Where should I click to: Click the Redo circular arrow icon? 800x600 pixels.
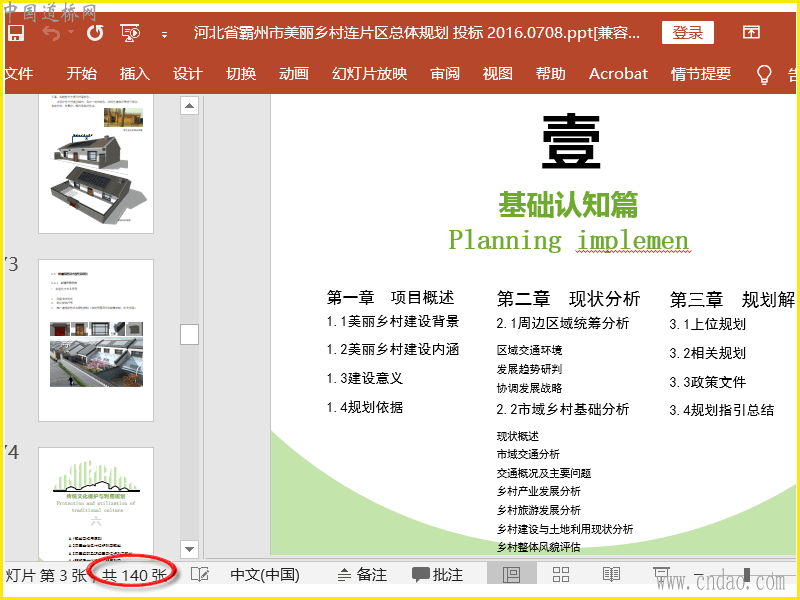95,33
